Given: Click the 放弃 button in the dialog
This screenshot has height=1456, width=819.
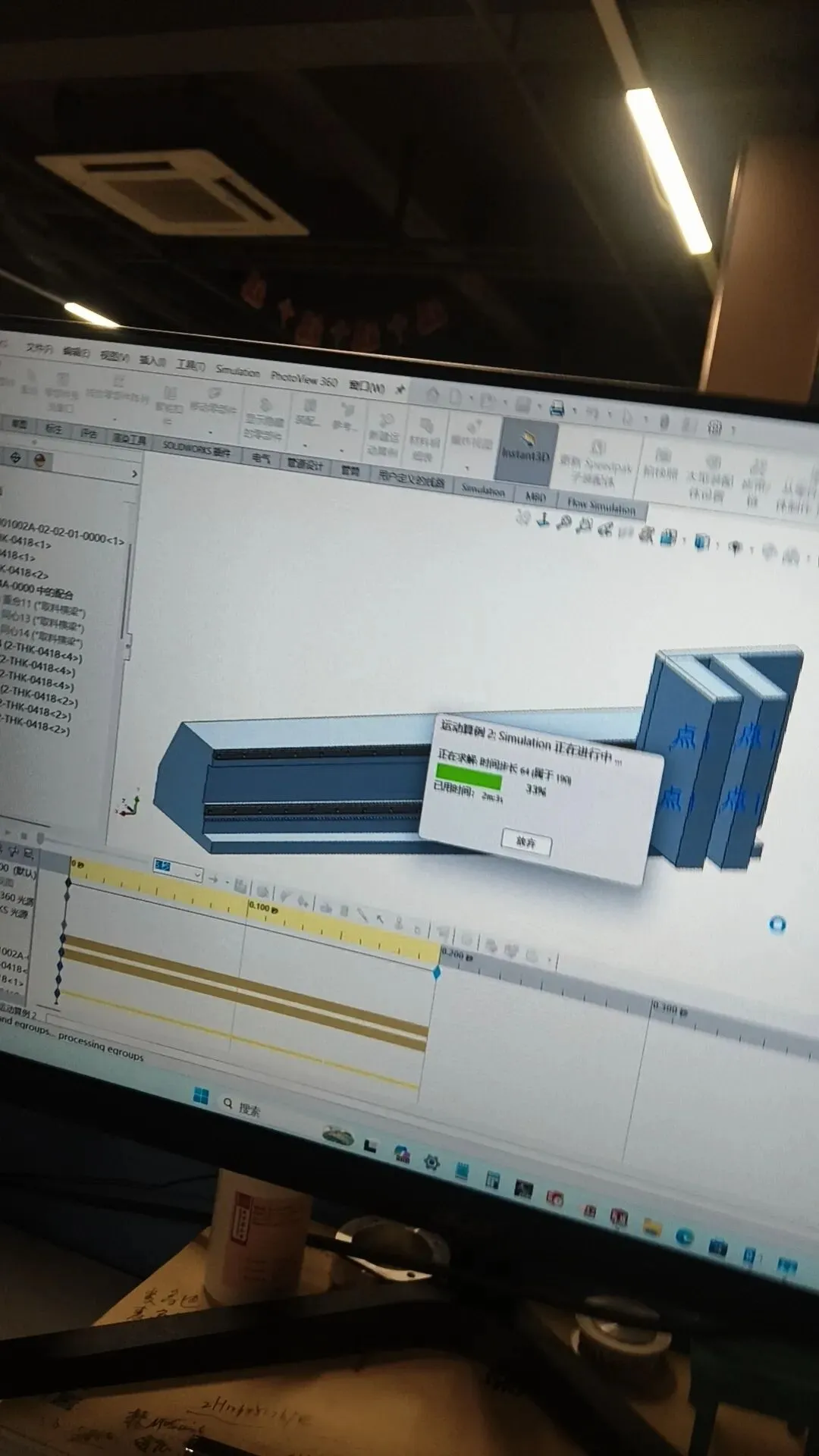Looking at the screenshot, I should pyautogui.click(x=526, y=842).
